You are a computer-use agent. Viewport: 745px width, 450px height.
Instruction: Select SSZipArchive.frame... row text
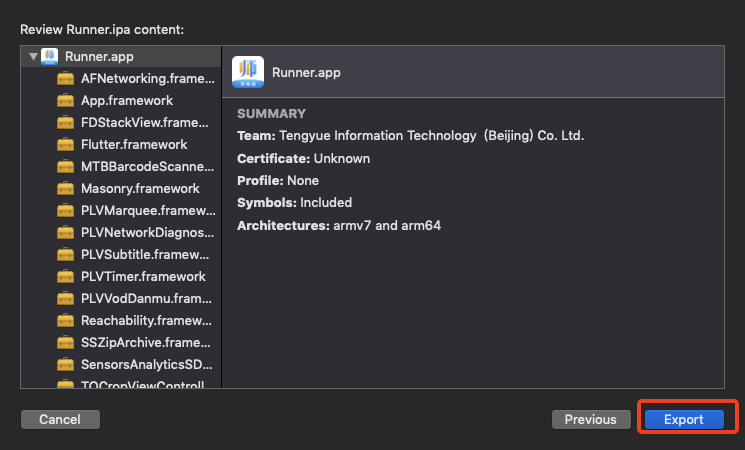(x=145, y=343)
